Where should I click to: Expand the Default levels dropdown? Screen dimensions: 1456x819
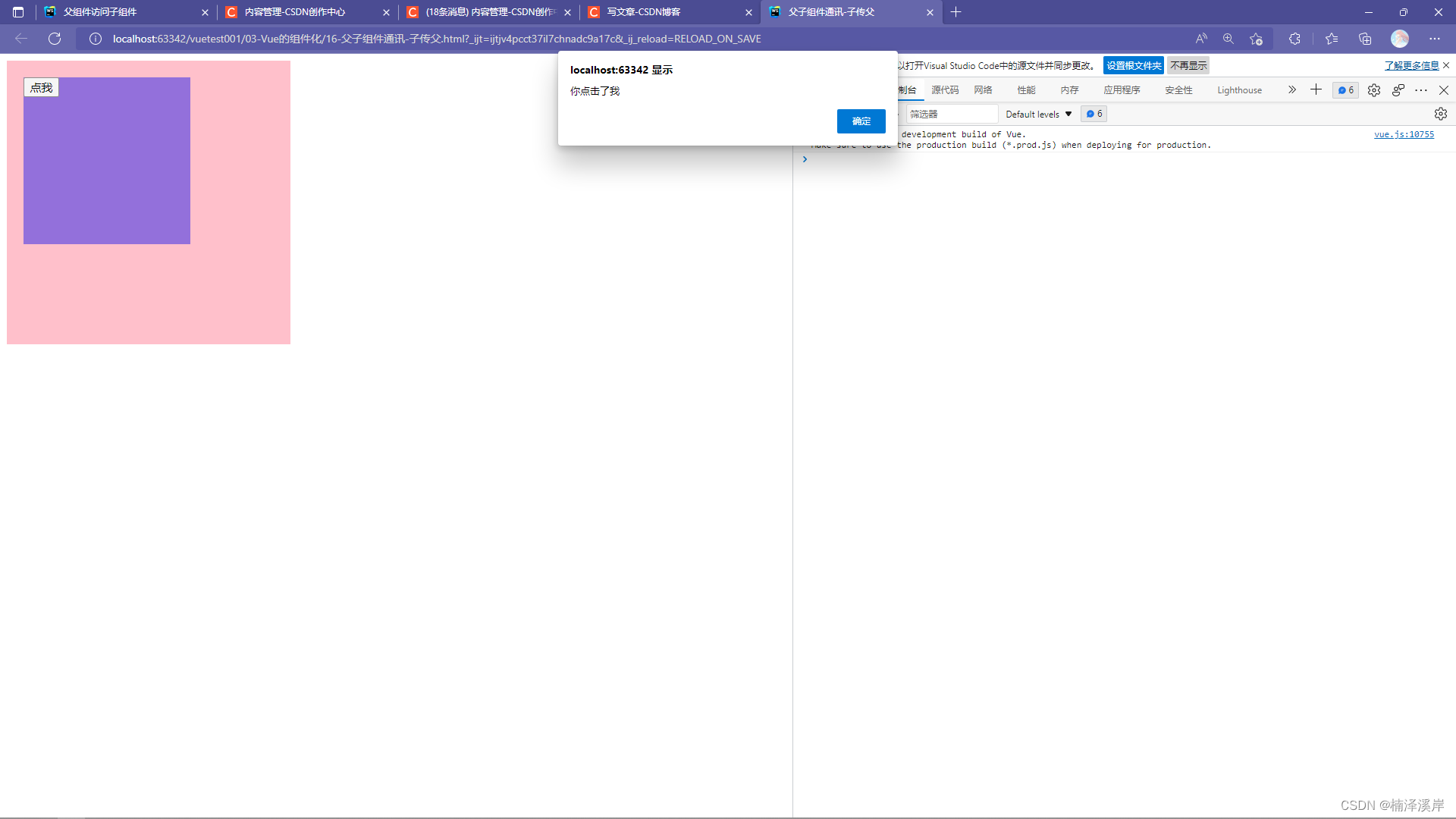[1038, 114]
